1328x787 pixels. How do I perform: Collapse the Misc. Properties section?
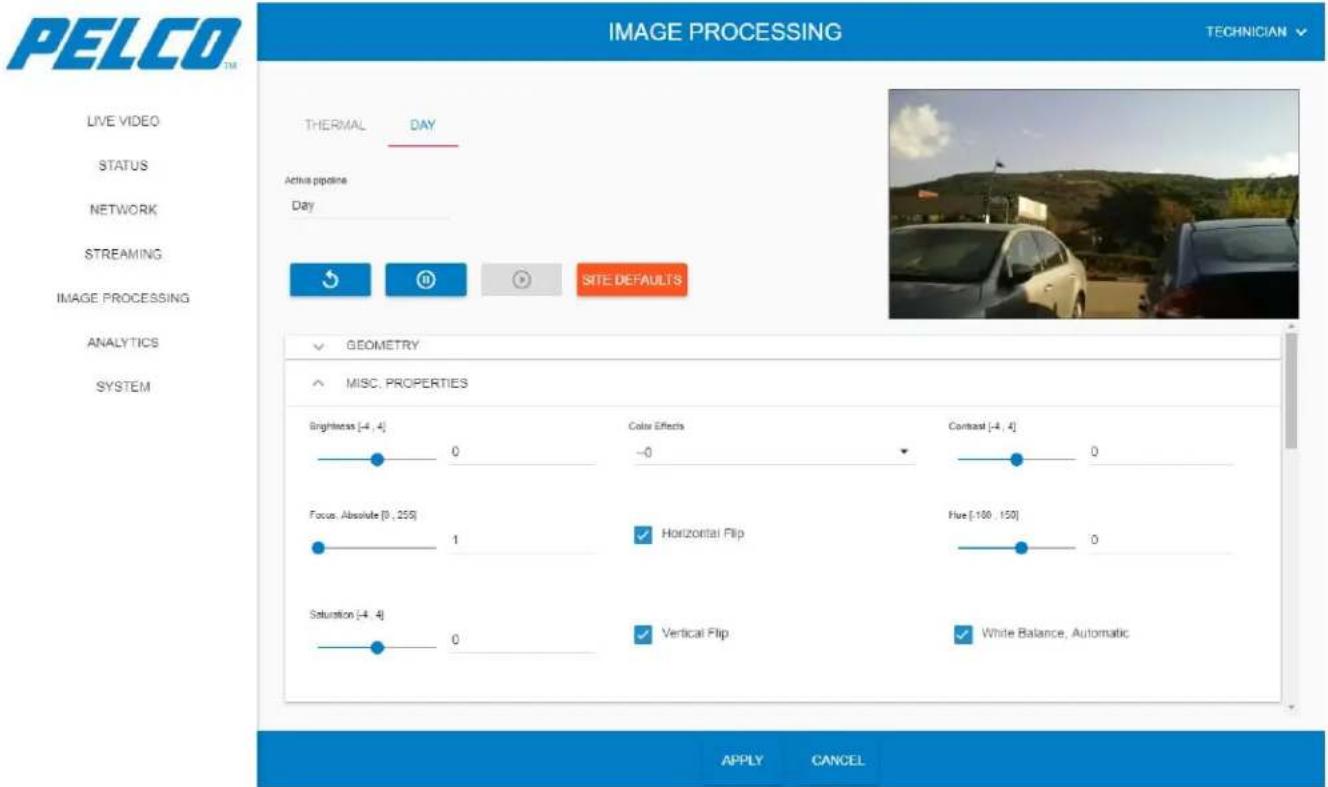pyautogui.click(x=319, y=383)
